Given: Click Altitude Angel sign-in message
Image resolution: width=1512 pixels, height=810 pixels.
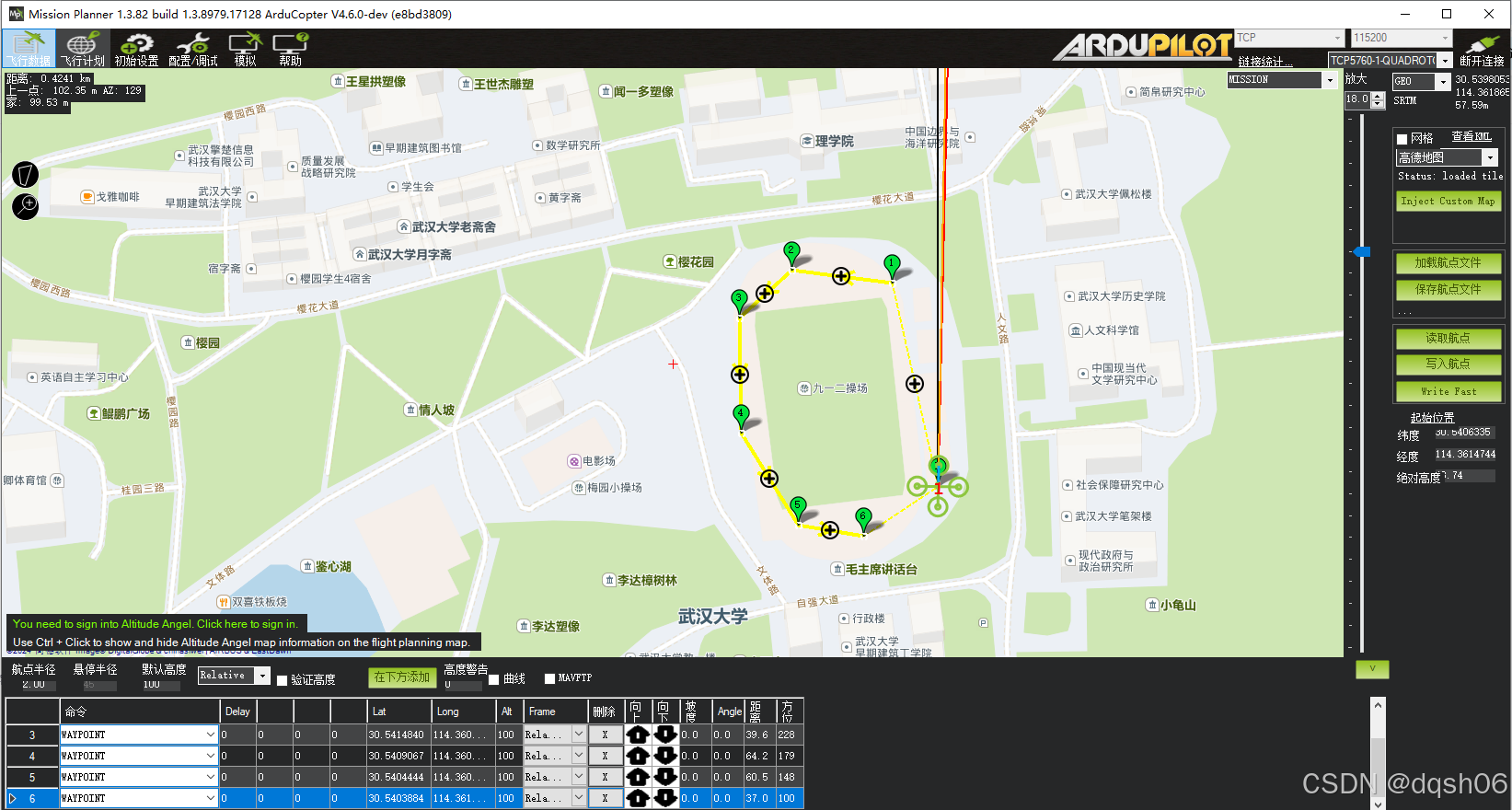Looking at the screenshot, I should [x=155, y=624].
